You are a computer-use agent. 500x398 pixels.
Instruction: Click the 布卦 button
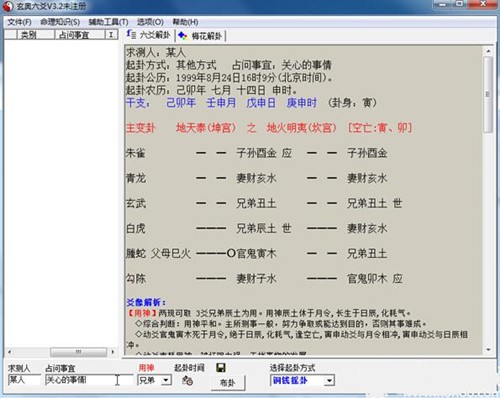coord(228,383)
